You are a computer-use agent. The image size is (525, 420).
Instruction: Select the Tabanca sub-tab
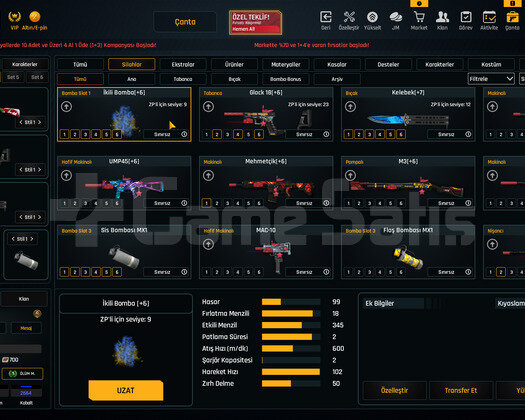pyautogui.click(x=183, y=79)
